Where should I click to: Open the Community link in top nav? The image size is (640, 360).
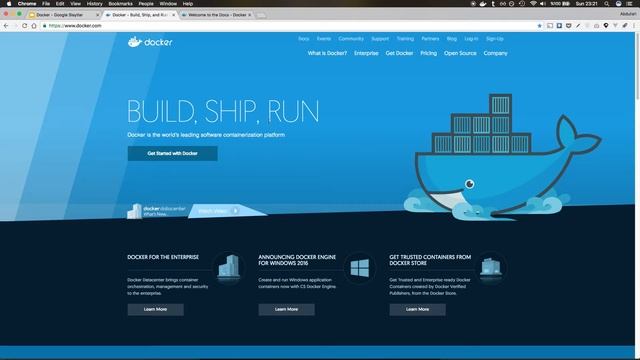tap(351, 39)
